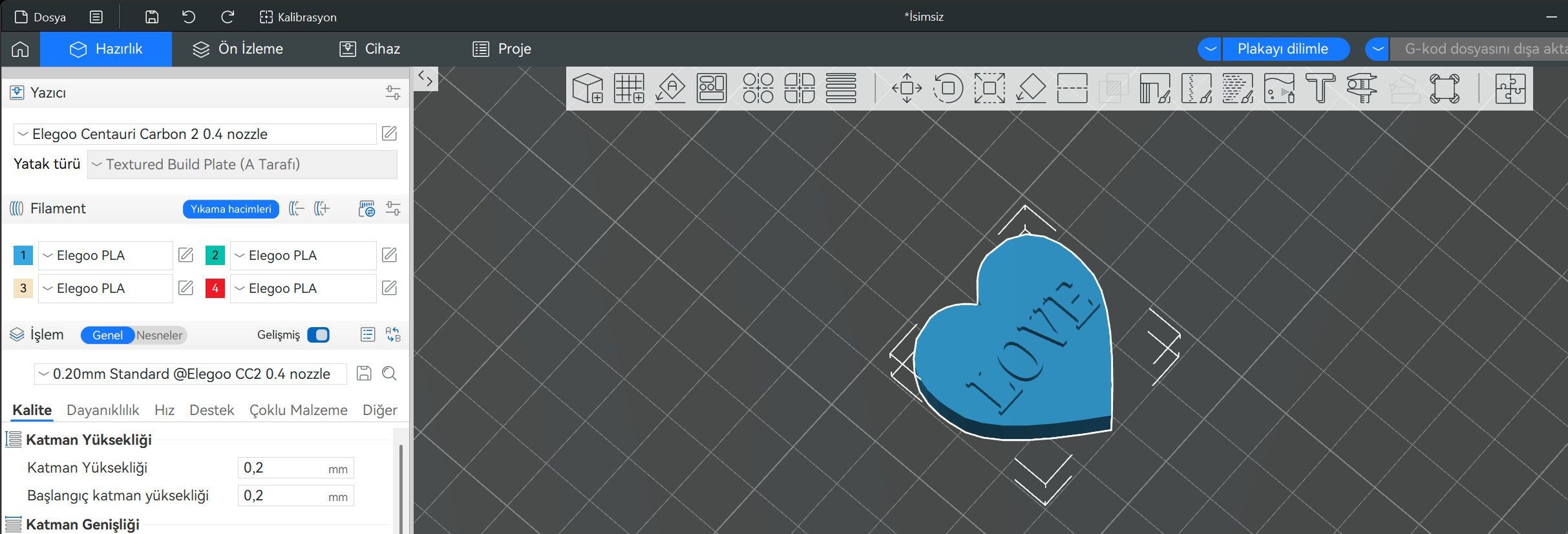Open the Text emboss tool
1568x534 pixels.
tap(1320, 88)
